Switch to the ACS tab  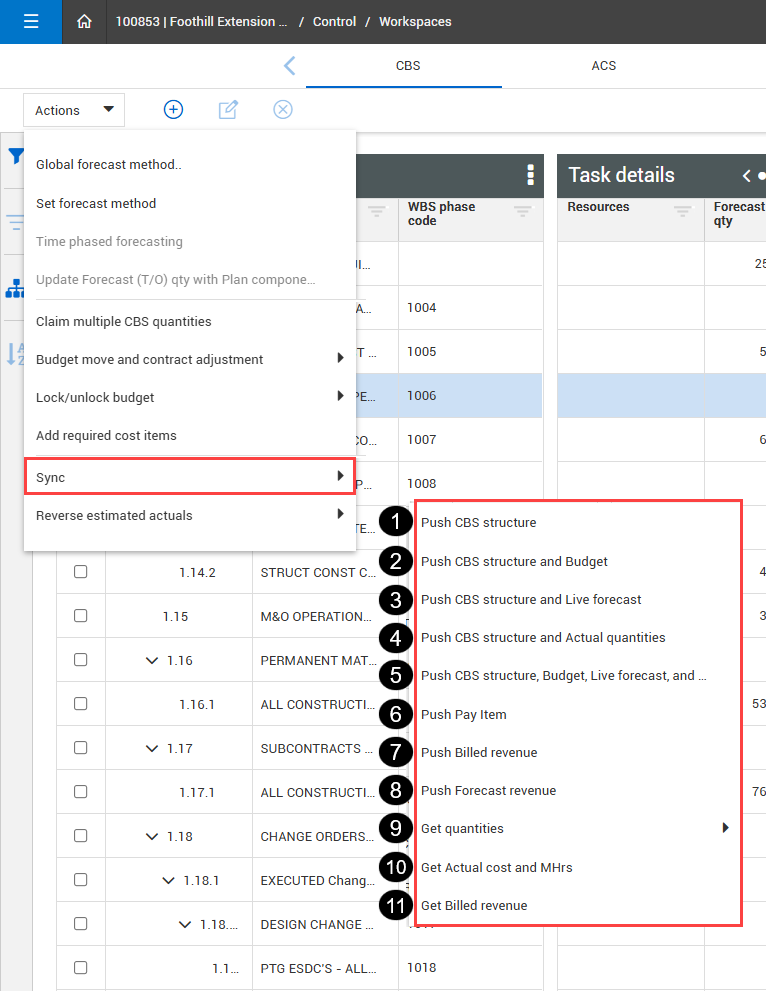603,66
